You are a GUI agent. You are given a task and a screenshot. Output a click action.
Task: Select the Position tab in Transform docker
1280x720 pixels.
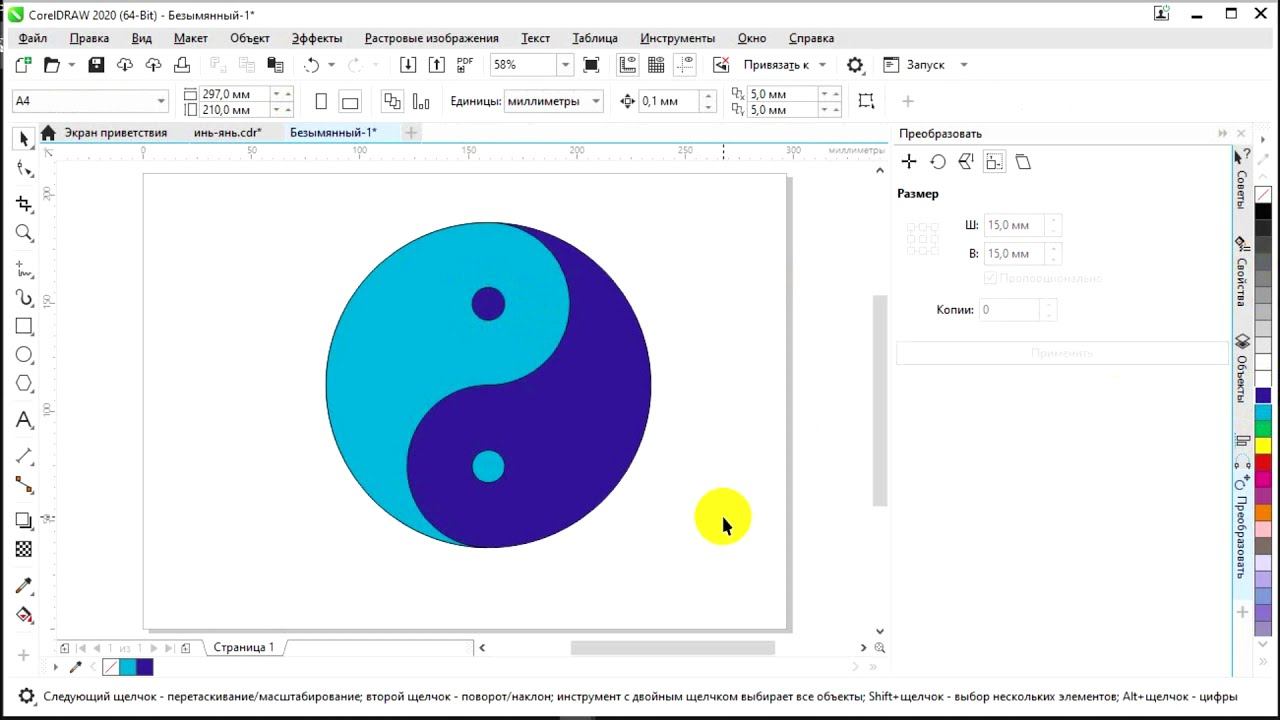[x=909, y=162]
